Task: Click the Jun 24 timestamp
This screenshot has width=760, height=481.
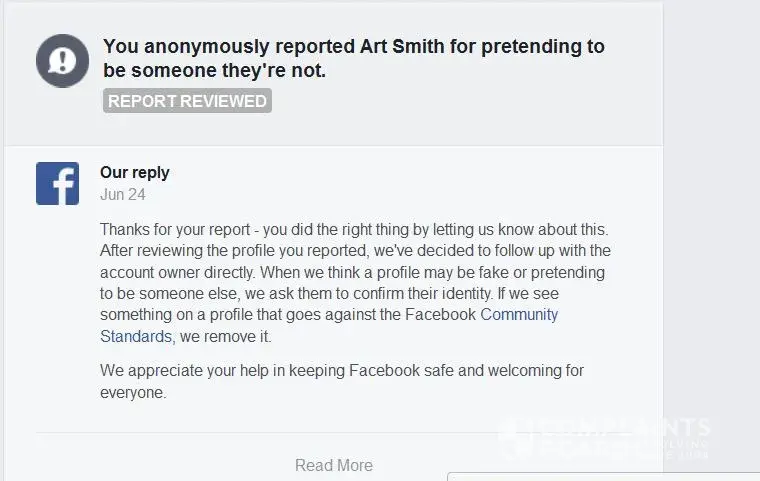Action: point(122,195)
